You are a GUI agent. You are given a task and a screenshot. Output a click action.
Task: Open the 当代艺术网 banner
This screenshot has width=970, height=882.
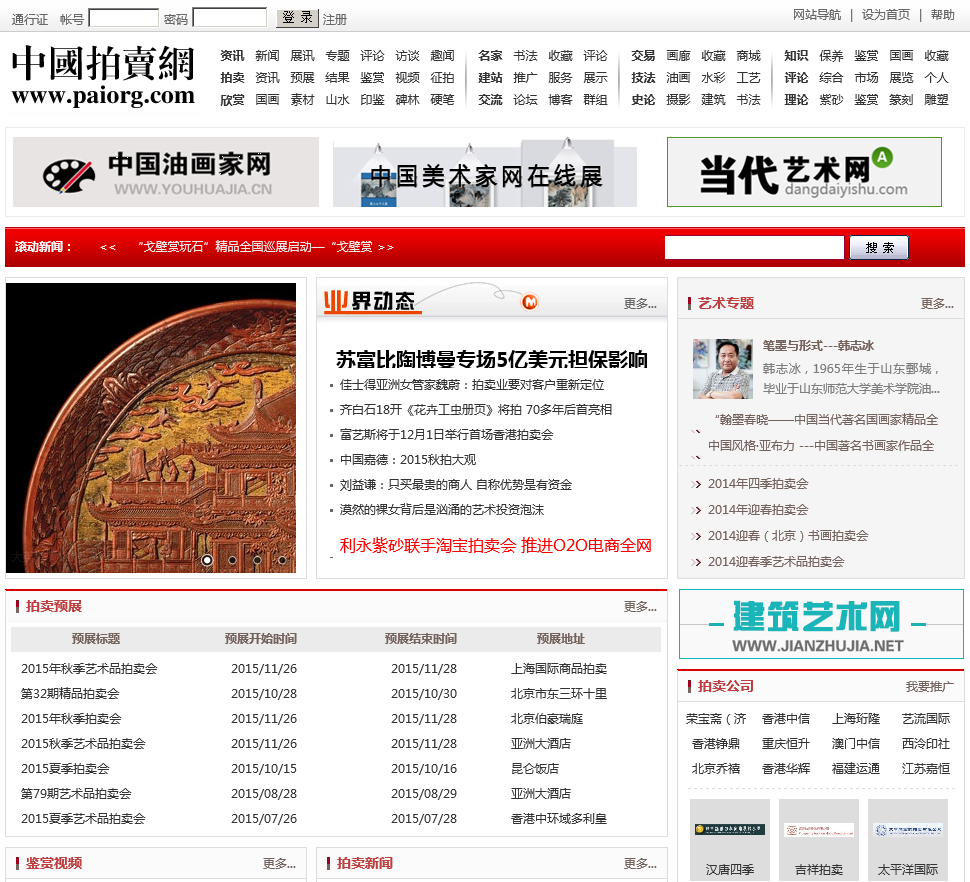tap(804, 172)
